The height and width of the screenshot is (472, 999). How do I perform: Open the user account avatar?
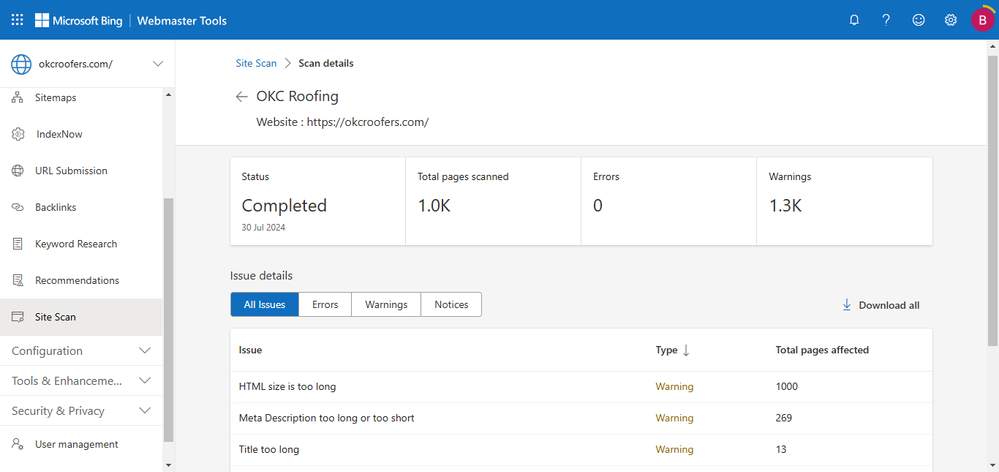(982, 20)
